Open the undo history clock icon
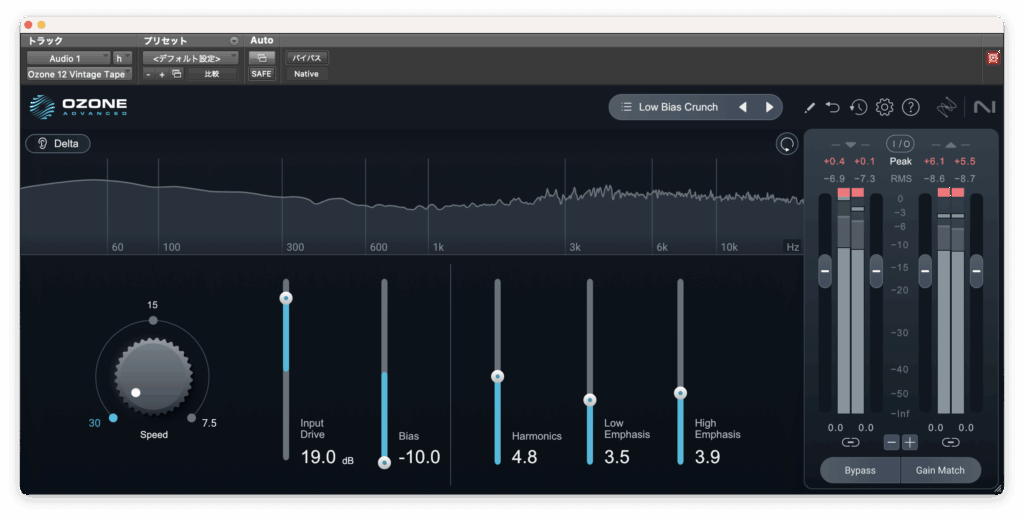 point(858,107)
